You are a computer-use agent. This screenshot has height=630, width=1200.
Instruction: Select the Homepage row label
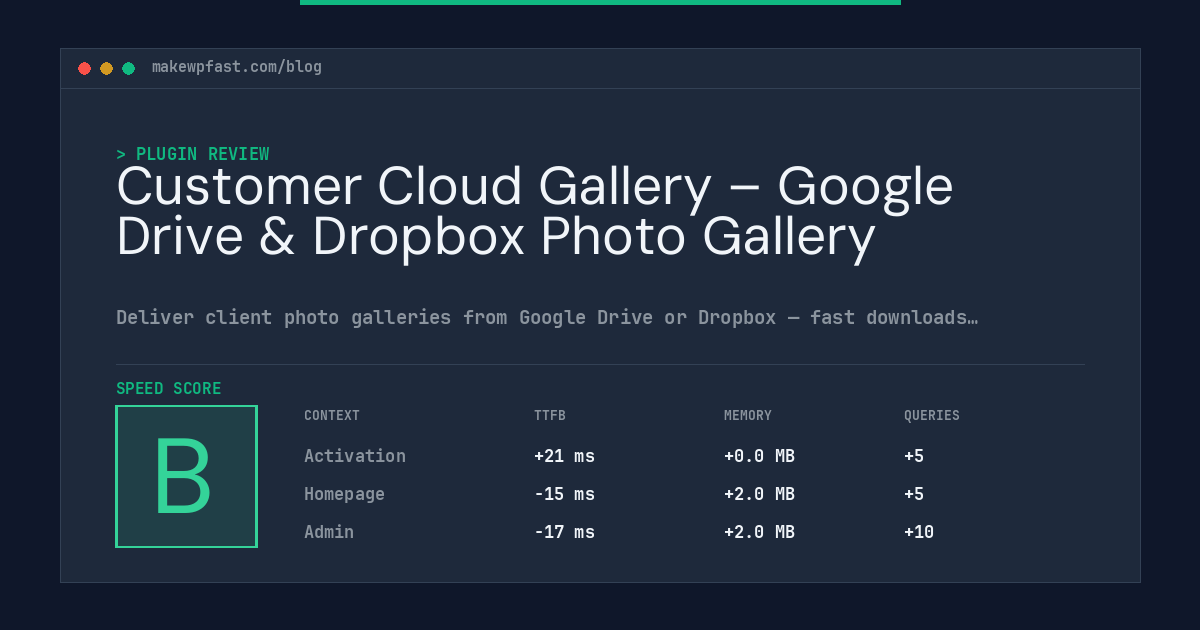click(x=344, y=494)
